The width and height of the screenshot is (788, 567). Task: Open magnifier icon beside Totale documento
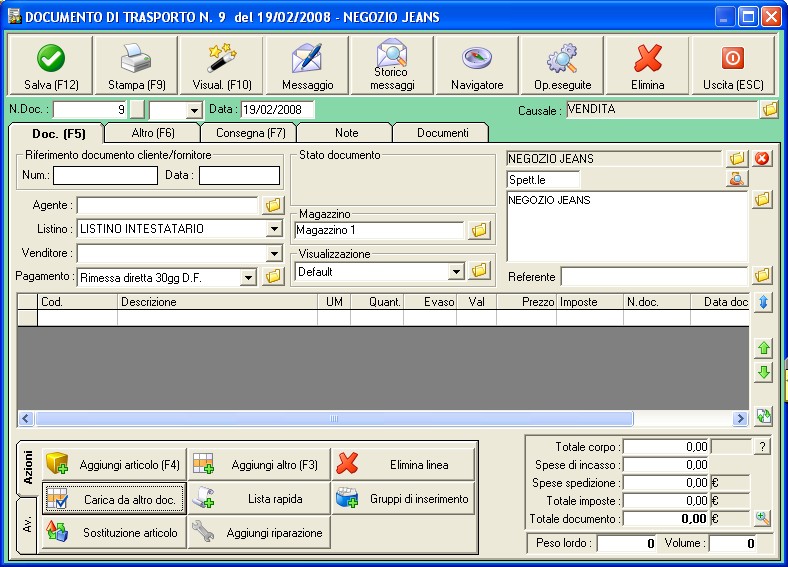pos(762,518)
